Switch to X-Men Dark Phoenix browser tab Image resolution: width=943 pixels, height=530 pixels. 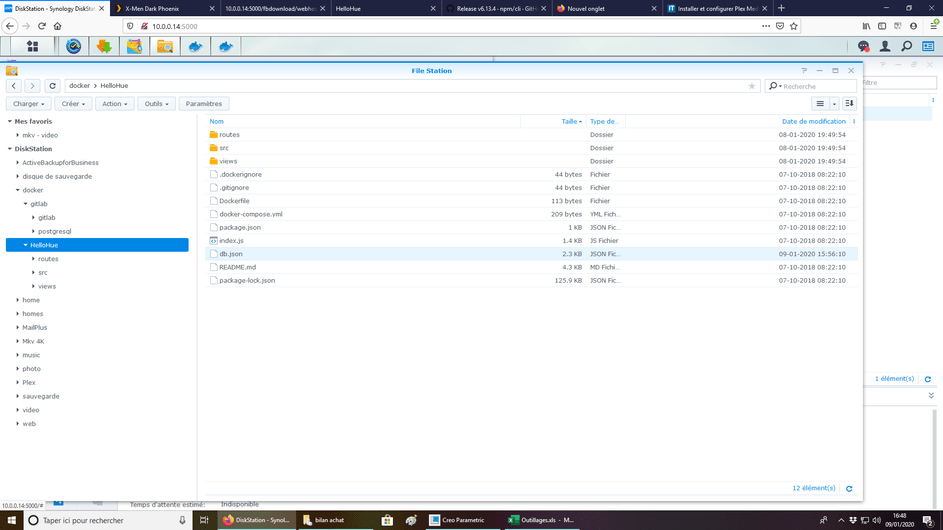[x=164, y=8]
